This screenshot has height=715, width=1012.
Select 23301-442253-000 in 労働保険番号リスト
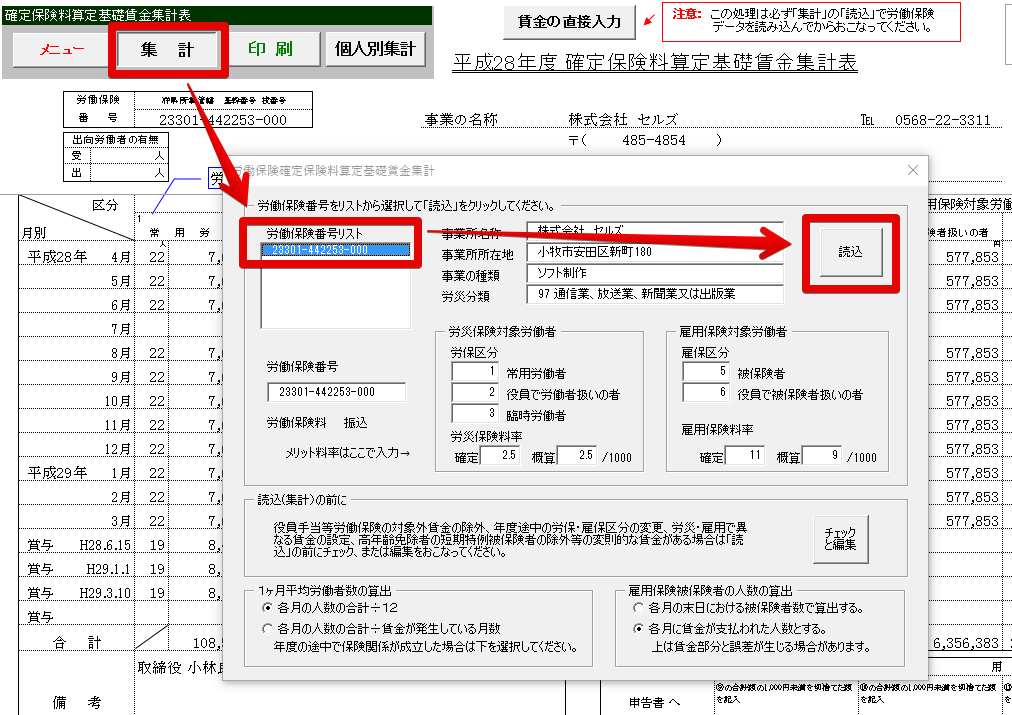(x=336, y=250)
